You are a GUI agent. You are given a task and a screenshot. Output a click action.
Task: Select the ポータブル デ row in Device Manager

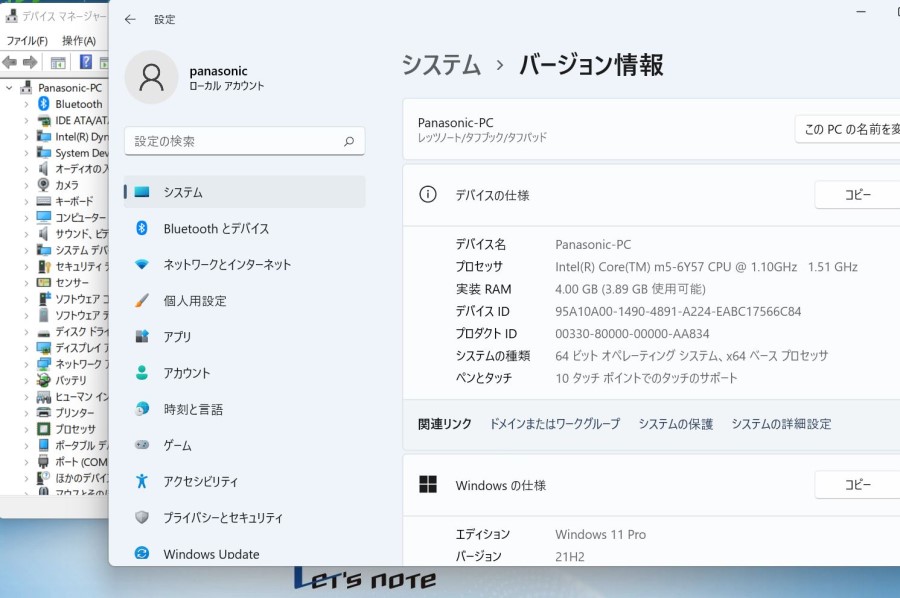coord(73,445)
